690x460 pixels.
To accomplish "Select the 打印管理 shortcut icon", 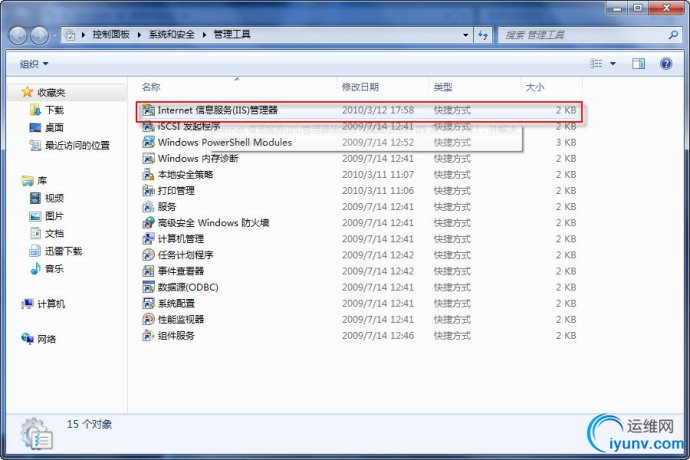I will point(148,191).
